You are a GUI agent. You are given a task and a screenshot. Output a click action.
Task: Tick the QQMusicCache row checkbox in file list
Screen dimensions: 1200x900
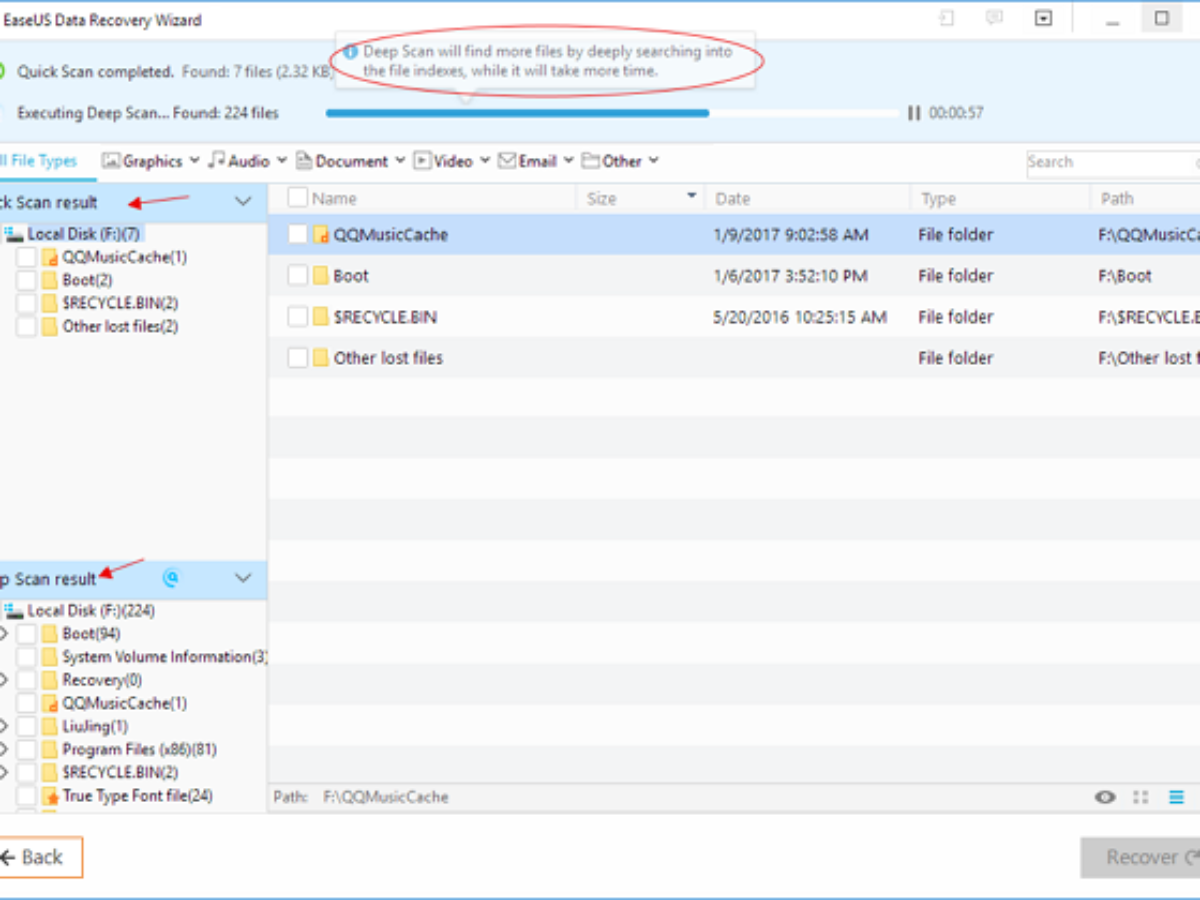tap(298, 235)
